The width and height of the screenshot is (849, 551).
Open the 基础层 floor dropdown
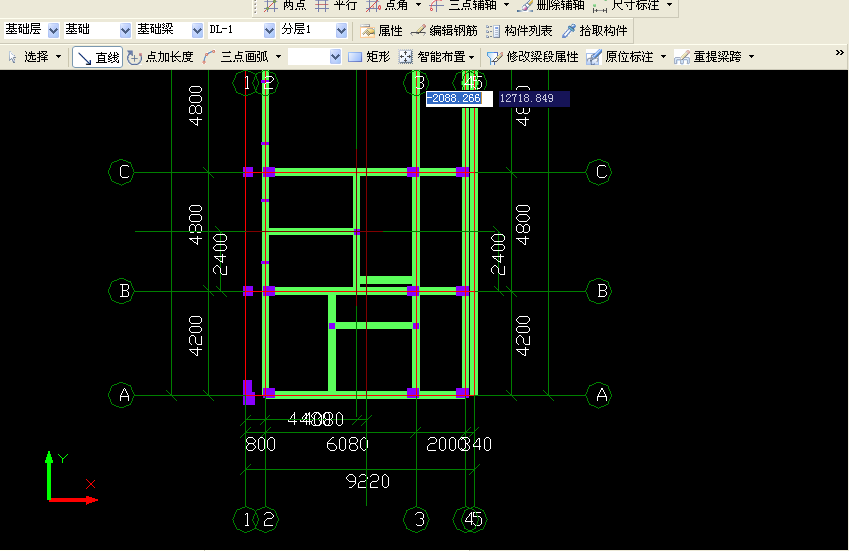tap(53, 30)
